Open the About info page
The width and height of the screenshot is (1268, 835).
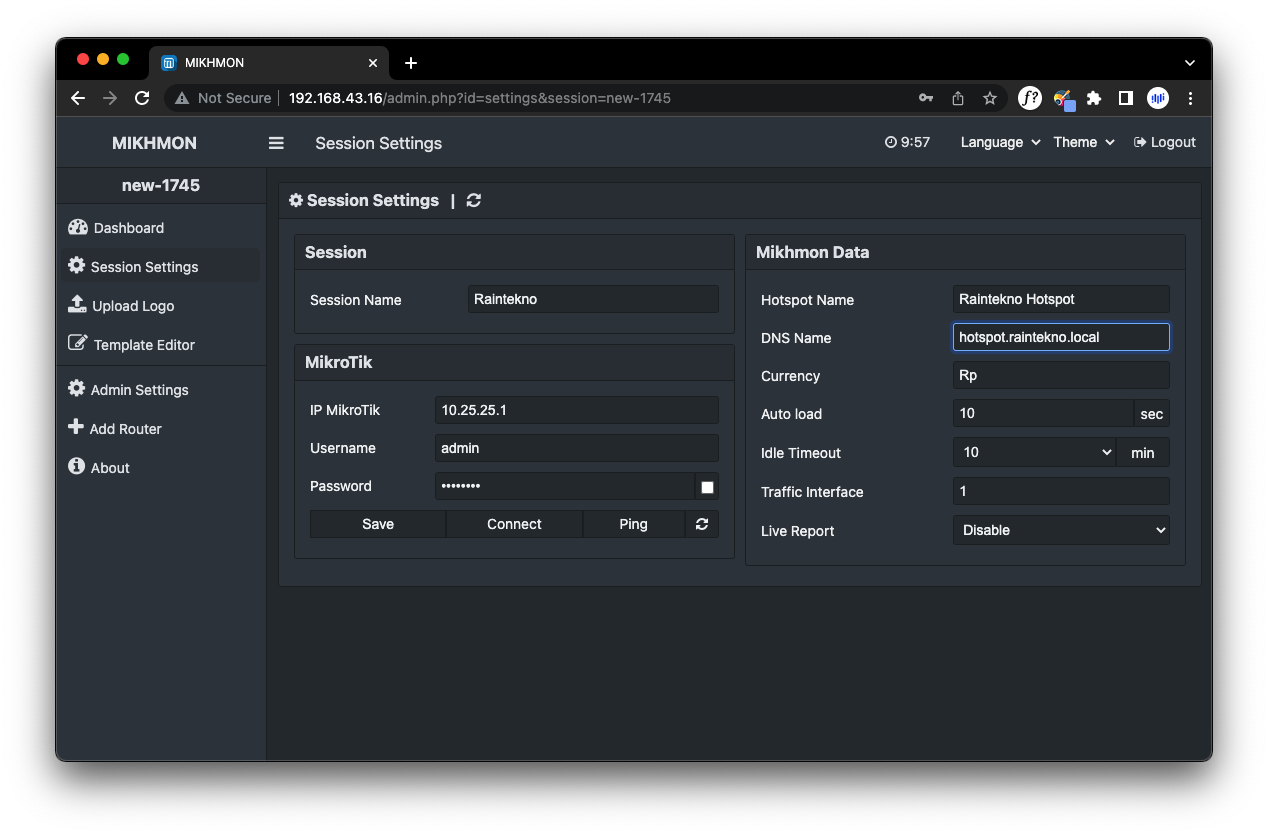click(x=109, y=468)
